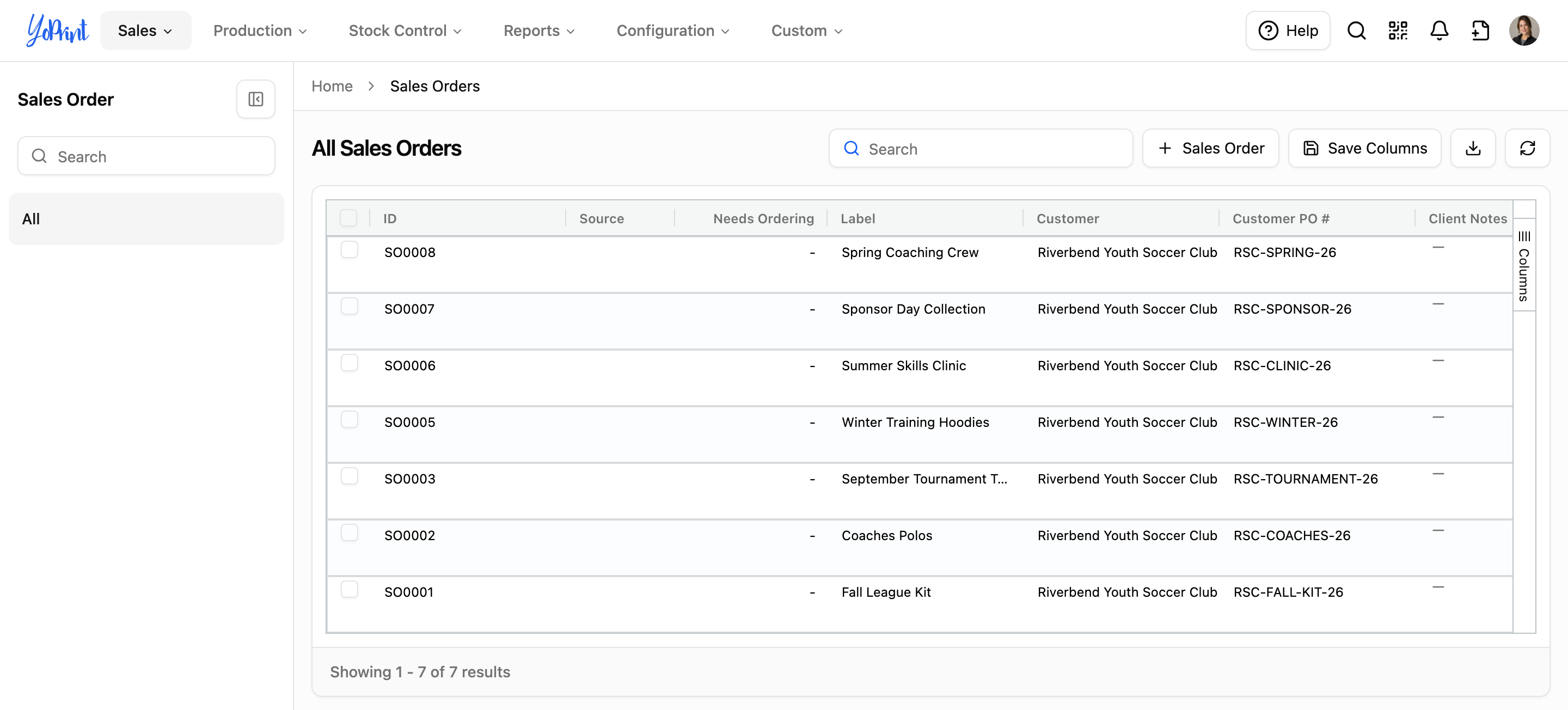Open user profile avatar menu
The image size is (1568, 710).
click(1524, 30)
